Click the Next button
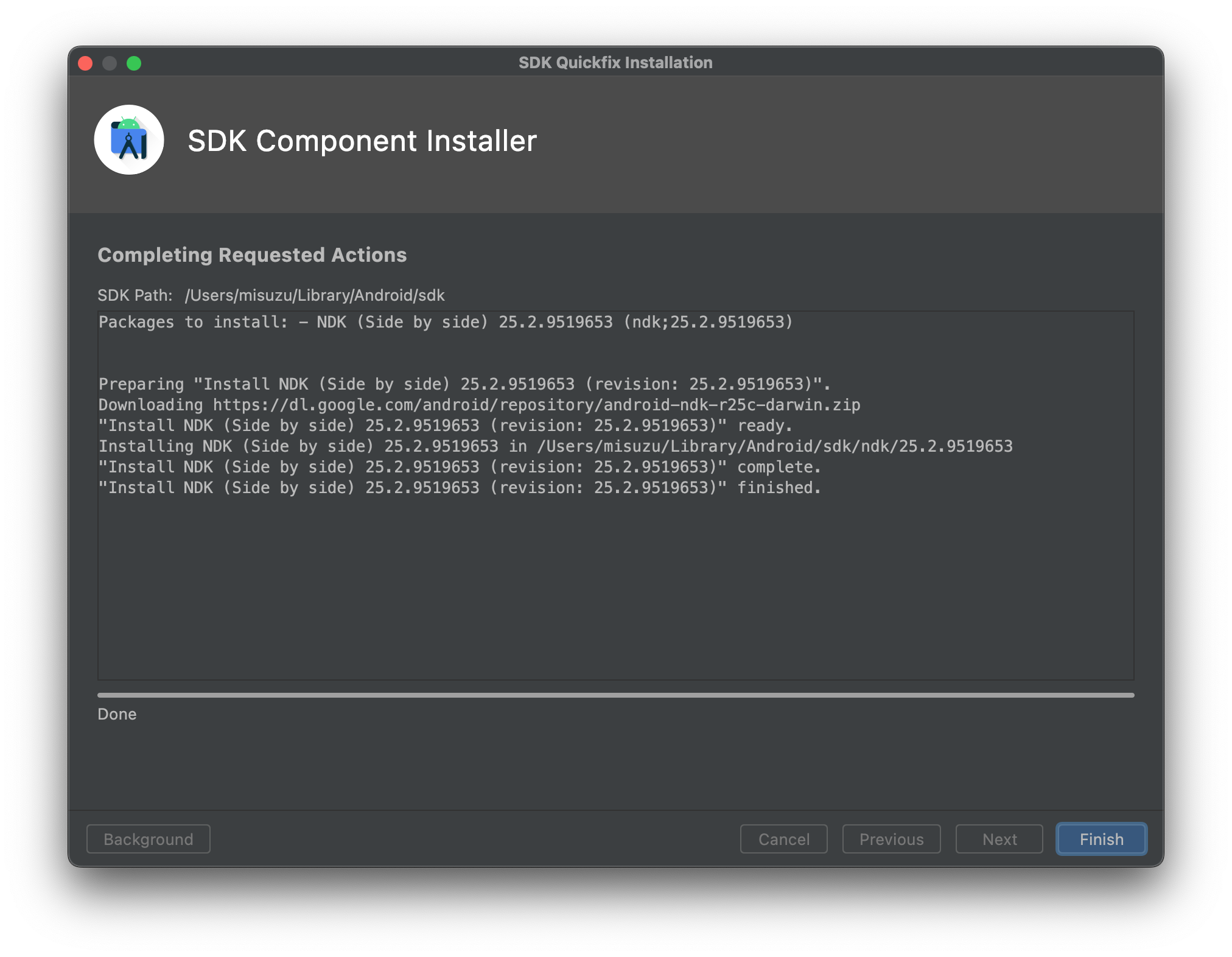Image resolution: width=1232 pixels, height=957 pixels. coord(999,839)
